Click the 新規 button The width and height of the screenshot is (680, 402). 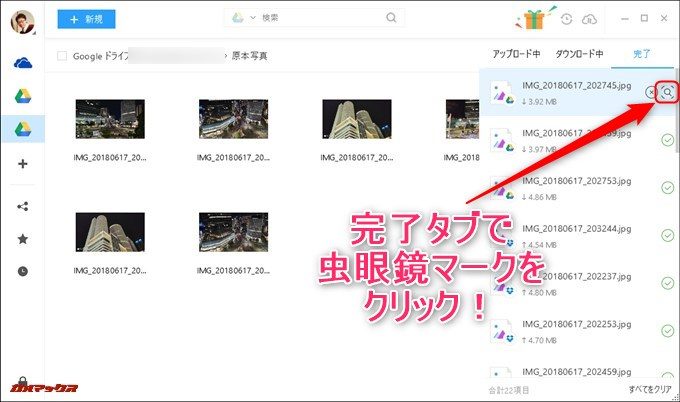point(86,19)
